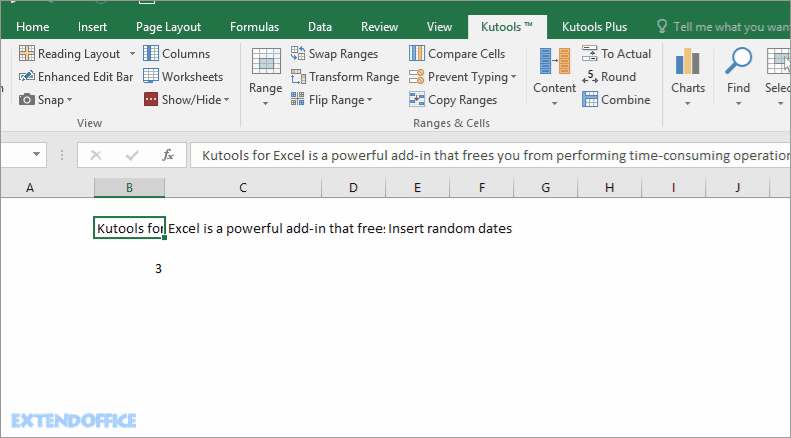Click the Transform Range icon
791x438 pixels.
click(x=298, y=77)
